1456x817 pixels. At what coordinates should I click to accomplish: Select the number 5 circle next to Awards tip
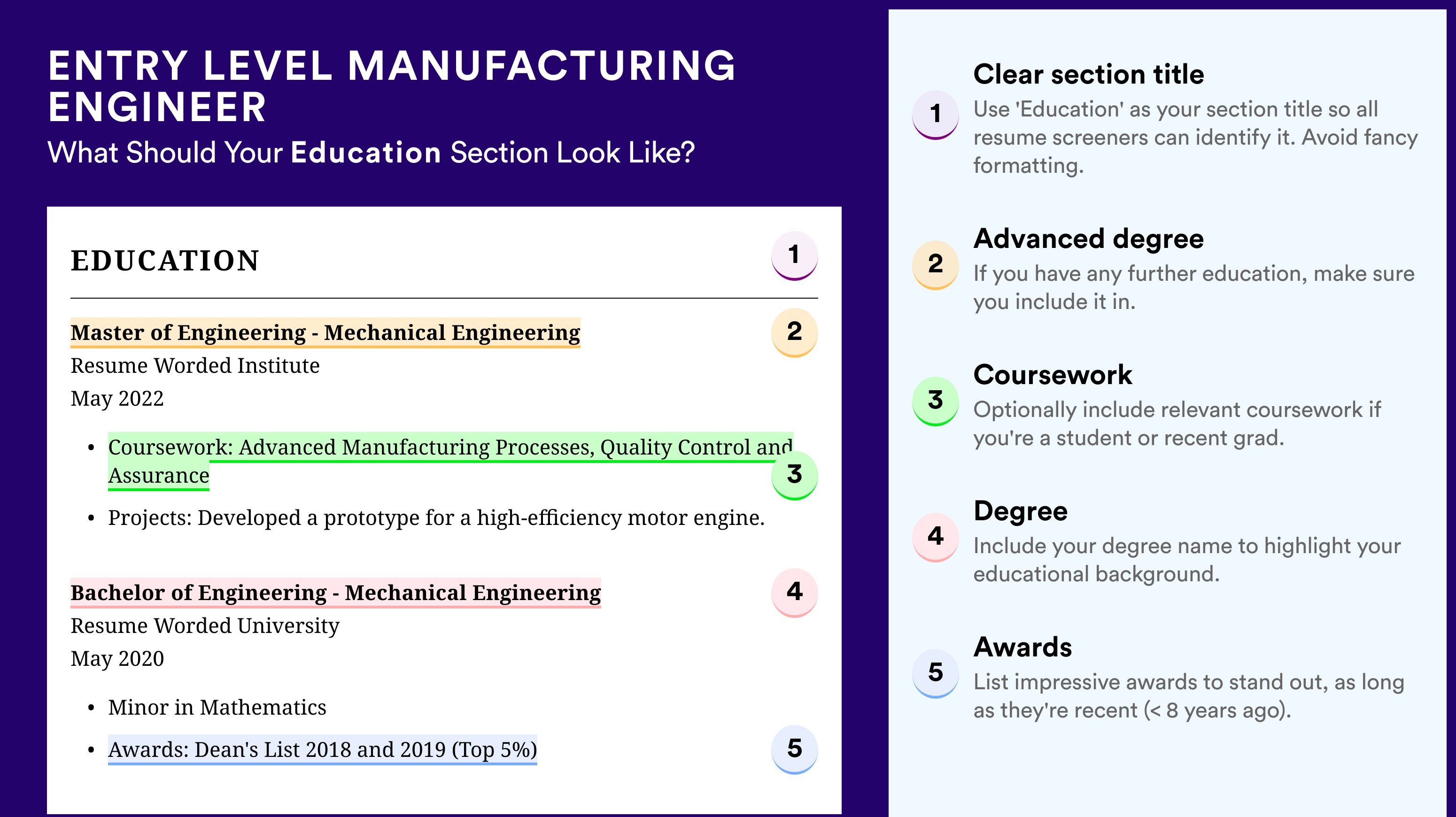point(936,673)
